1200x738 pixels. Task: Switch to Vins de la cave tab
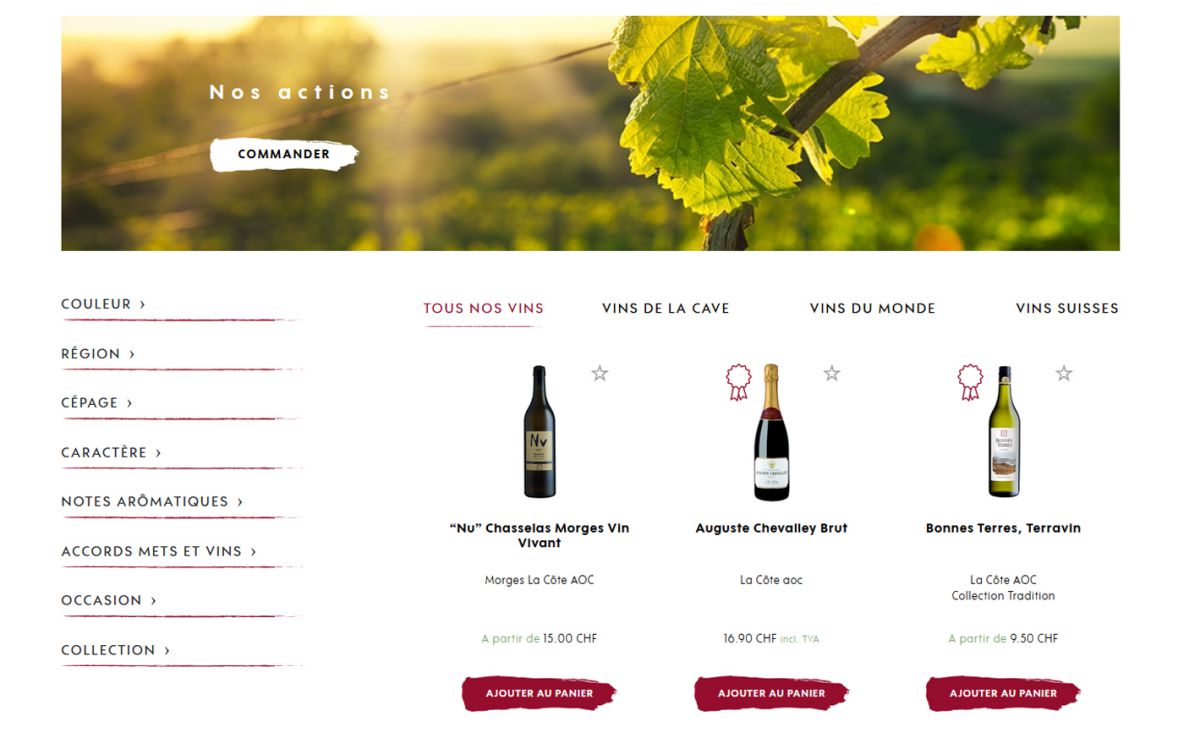click(665, 308)
